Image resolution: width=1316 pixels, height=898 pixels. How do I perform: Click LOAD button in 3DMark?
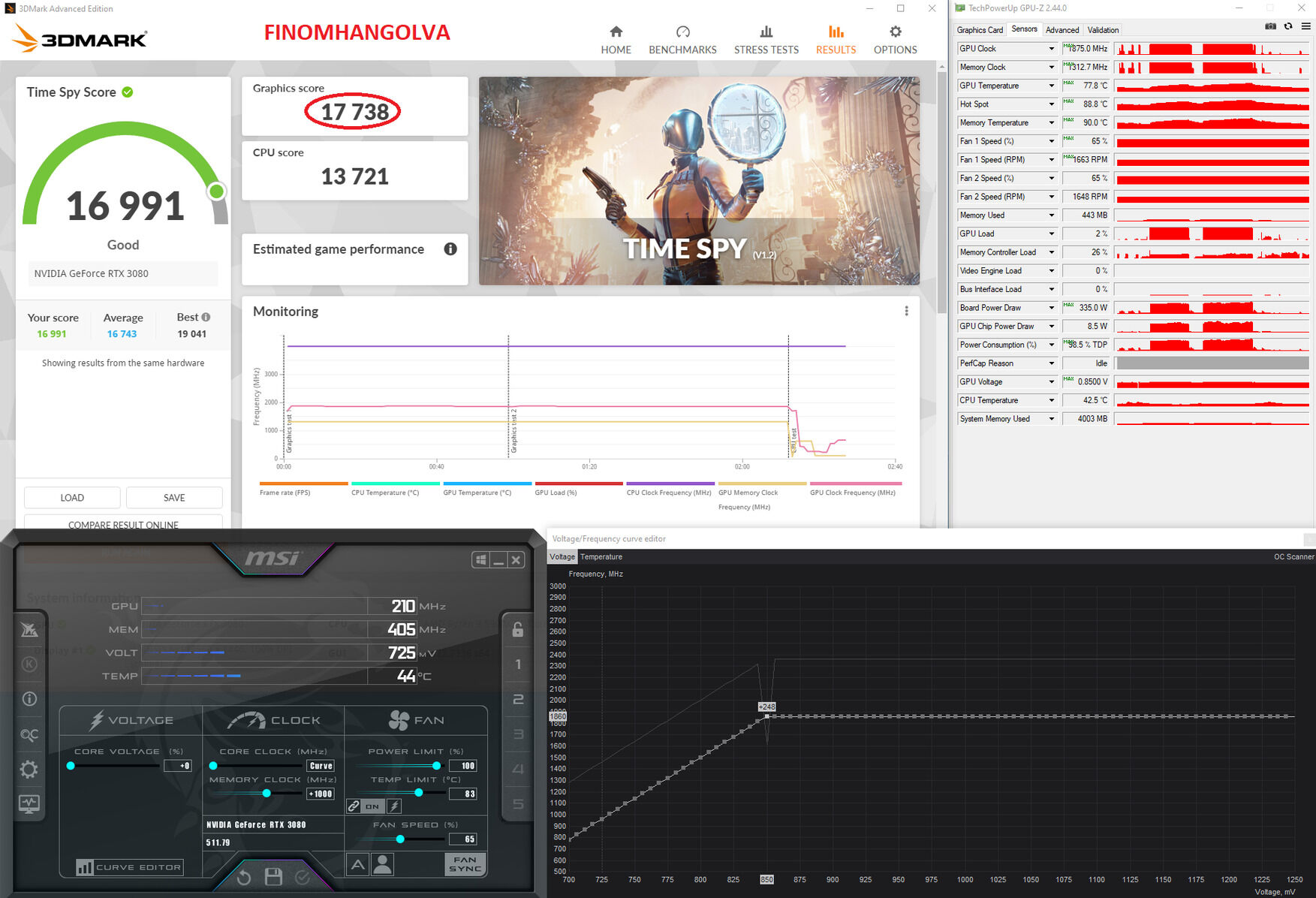tap(72, 498)
